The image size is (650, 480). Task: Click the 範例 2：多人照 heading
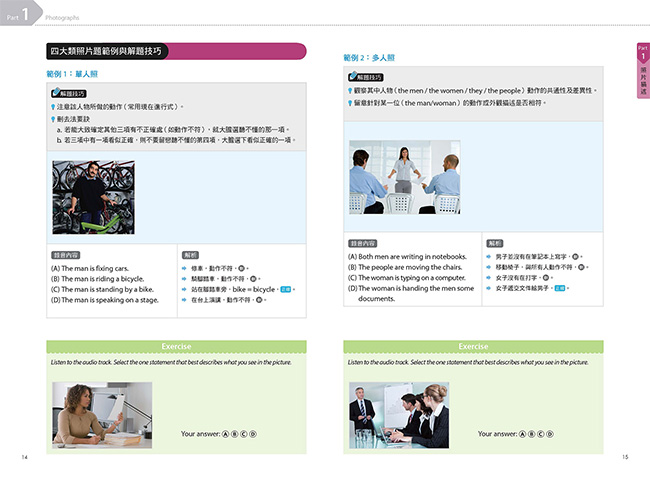[369, 58]
